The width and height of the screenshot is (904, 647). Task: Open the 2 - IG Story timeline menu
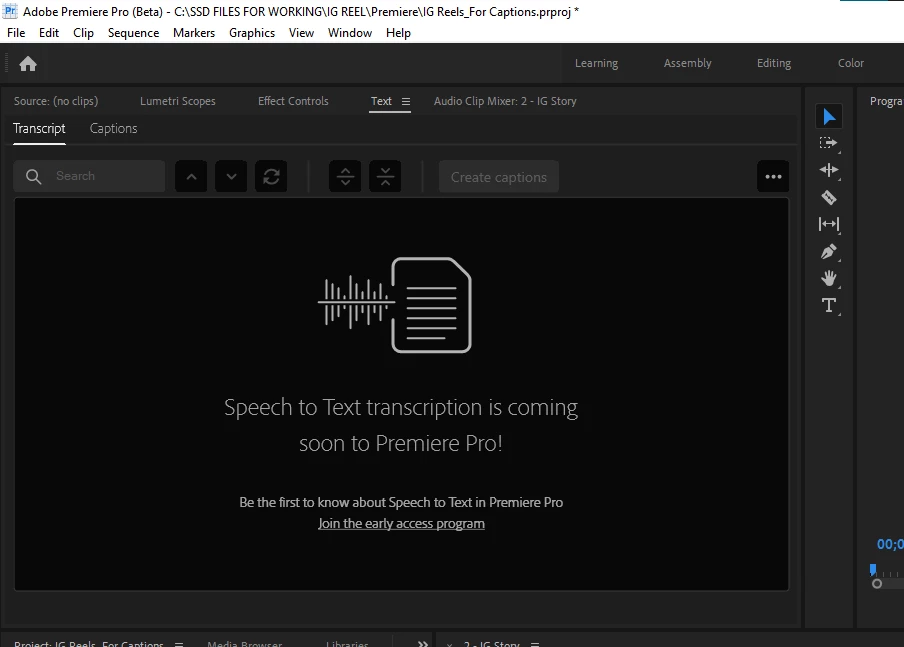(x=535, y=644)
